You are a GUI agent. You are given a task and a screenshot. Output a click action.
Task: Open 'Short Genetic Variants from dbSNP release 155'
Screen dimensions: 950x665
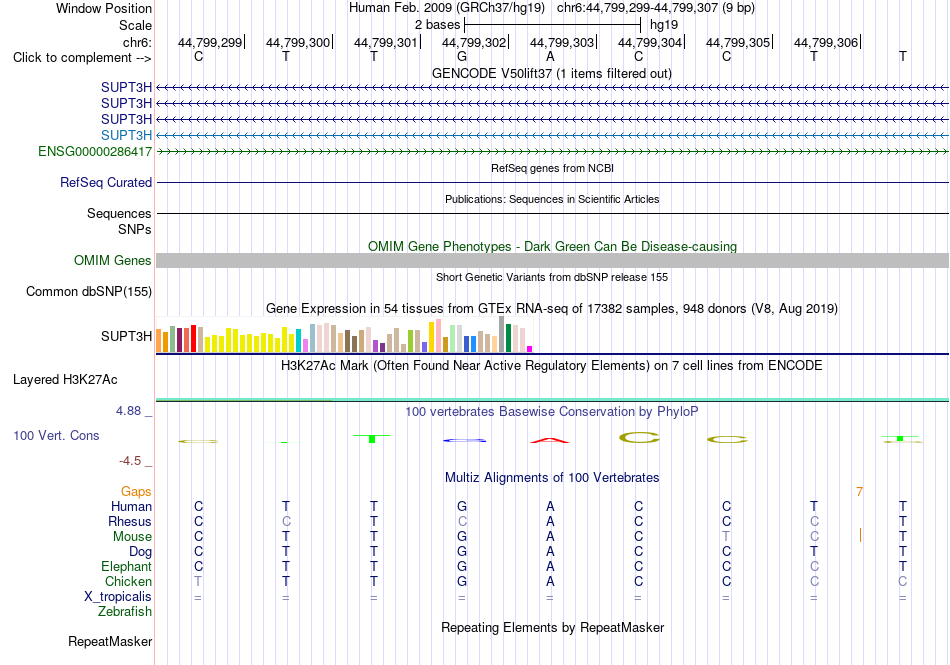tap(551, 277)
